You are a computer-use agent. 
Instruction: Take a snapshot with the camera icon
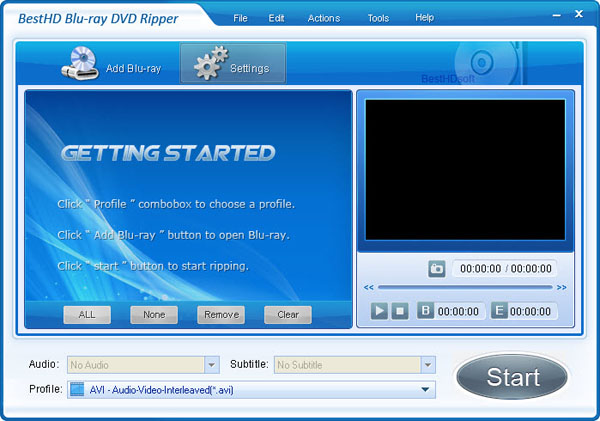437,269
